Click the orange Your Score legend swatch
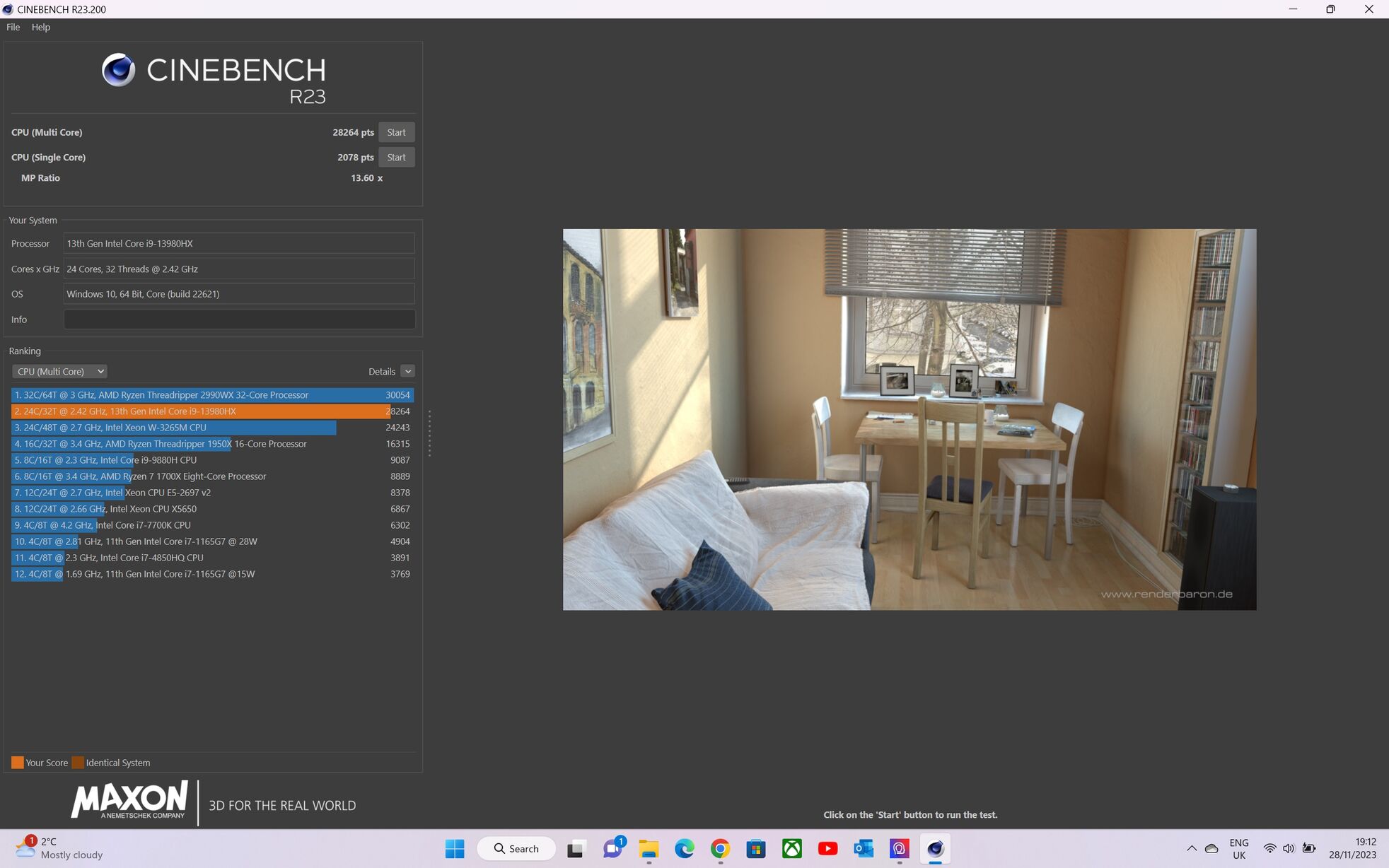1389x868 pixels. 18,763
